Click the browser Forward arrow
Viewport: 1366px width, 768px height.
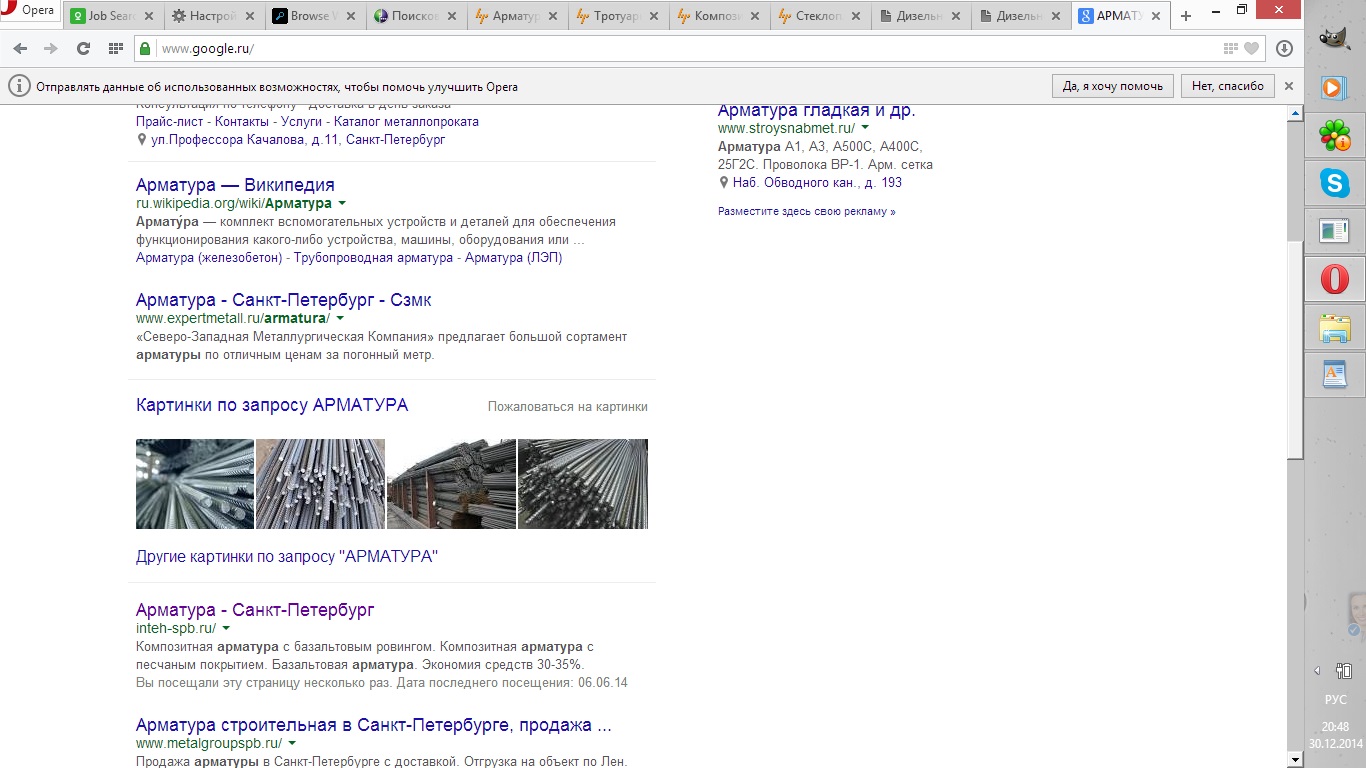click(50, 49)
